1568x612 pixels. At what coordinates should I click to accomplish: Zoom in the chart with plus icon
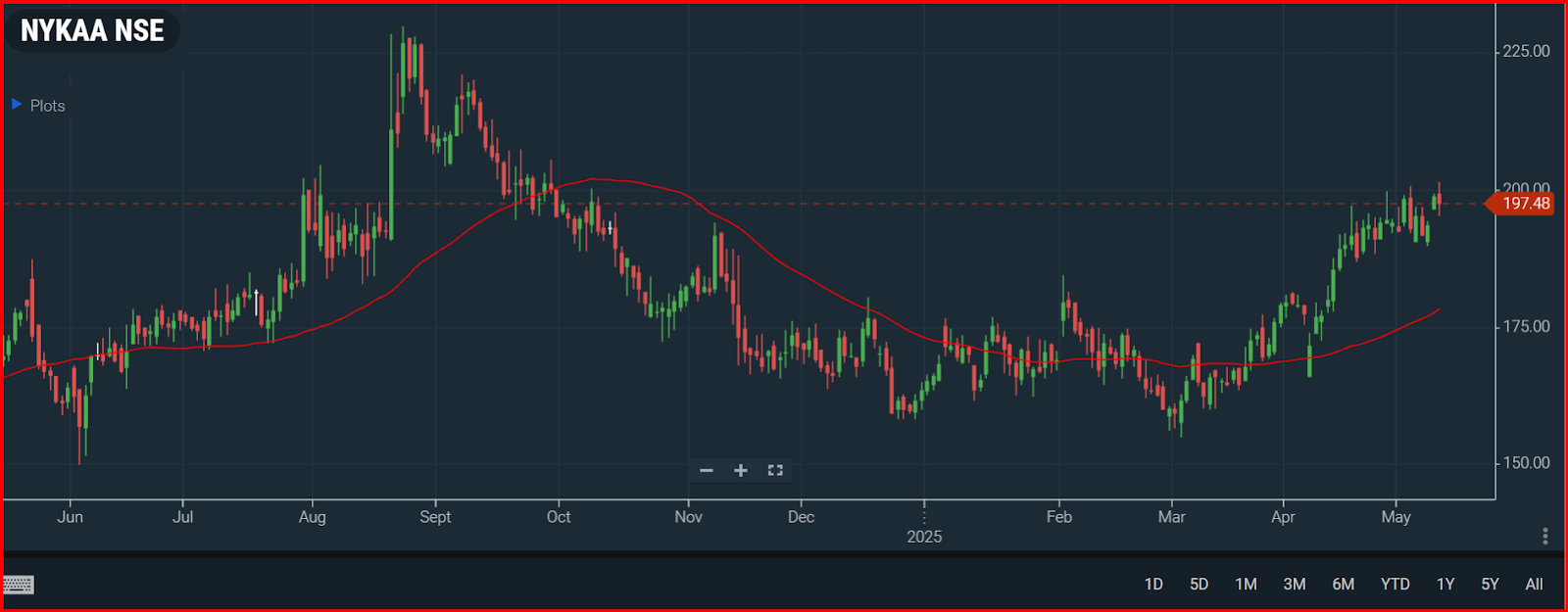coord(741,471)
